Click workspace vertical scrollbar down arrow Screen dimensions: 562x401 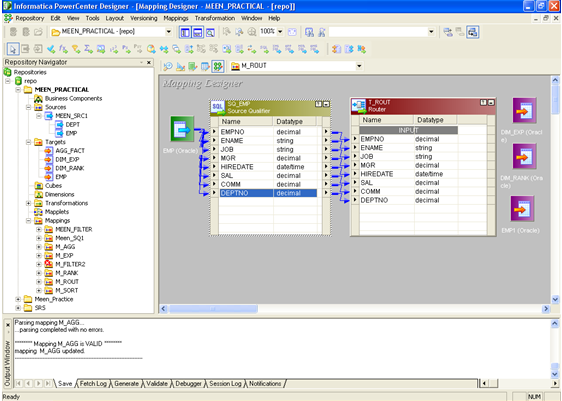(x=555, y=299)
